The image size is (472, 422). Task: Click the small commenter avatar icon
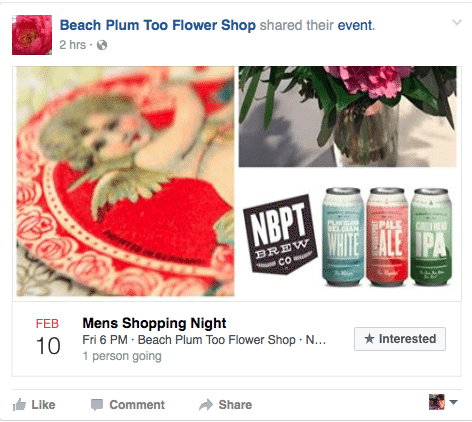(437, 402)
